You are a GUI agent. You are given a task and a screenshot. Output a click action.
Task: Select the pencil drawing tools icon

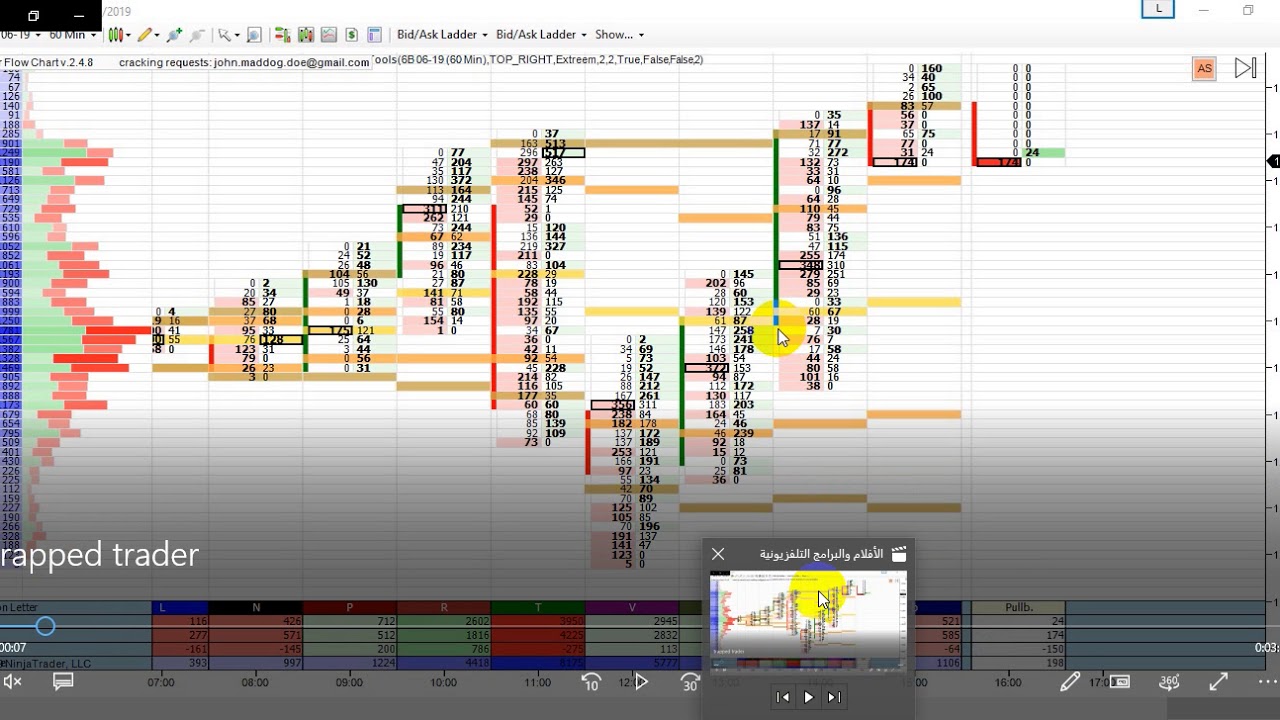click(145, 35)
